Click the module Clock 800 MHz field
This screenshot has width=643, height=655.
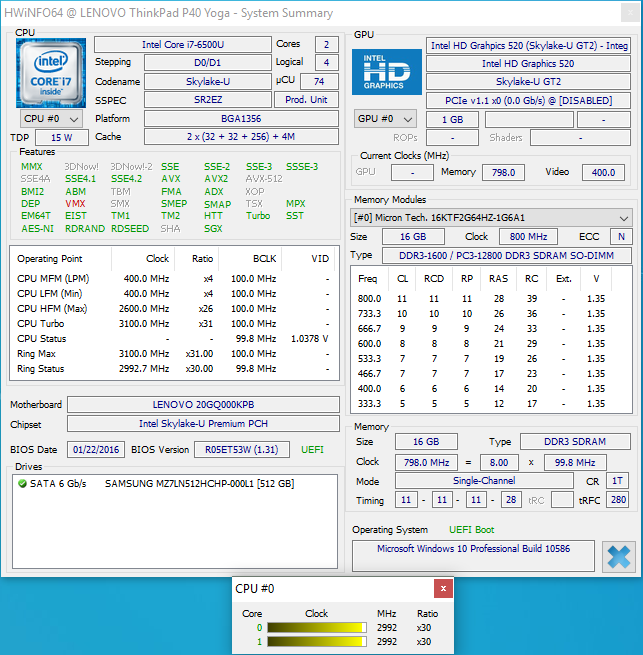coord(529,237)
